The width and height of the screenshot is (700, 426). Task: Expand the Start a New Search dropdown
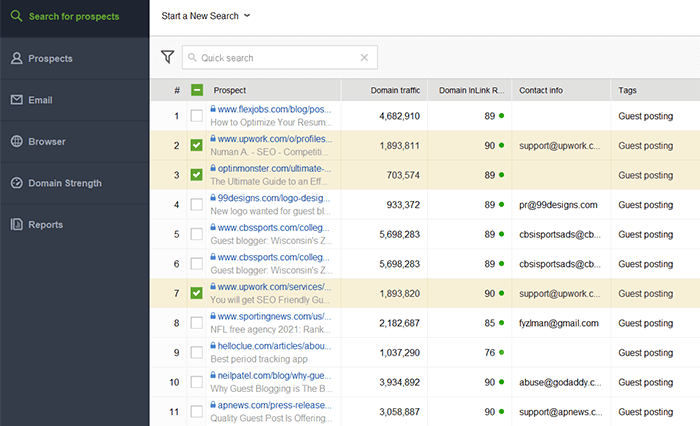point(206,16)
